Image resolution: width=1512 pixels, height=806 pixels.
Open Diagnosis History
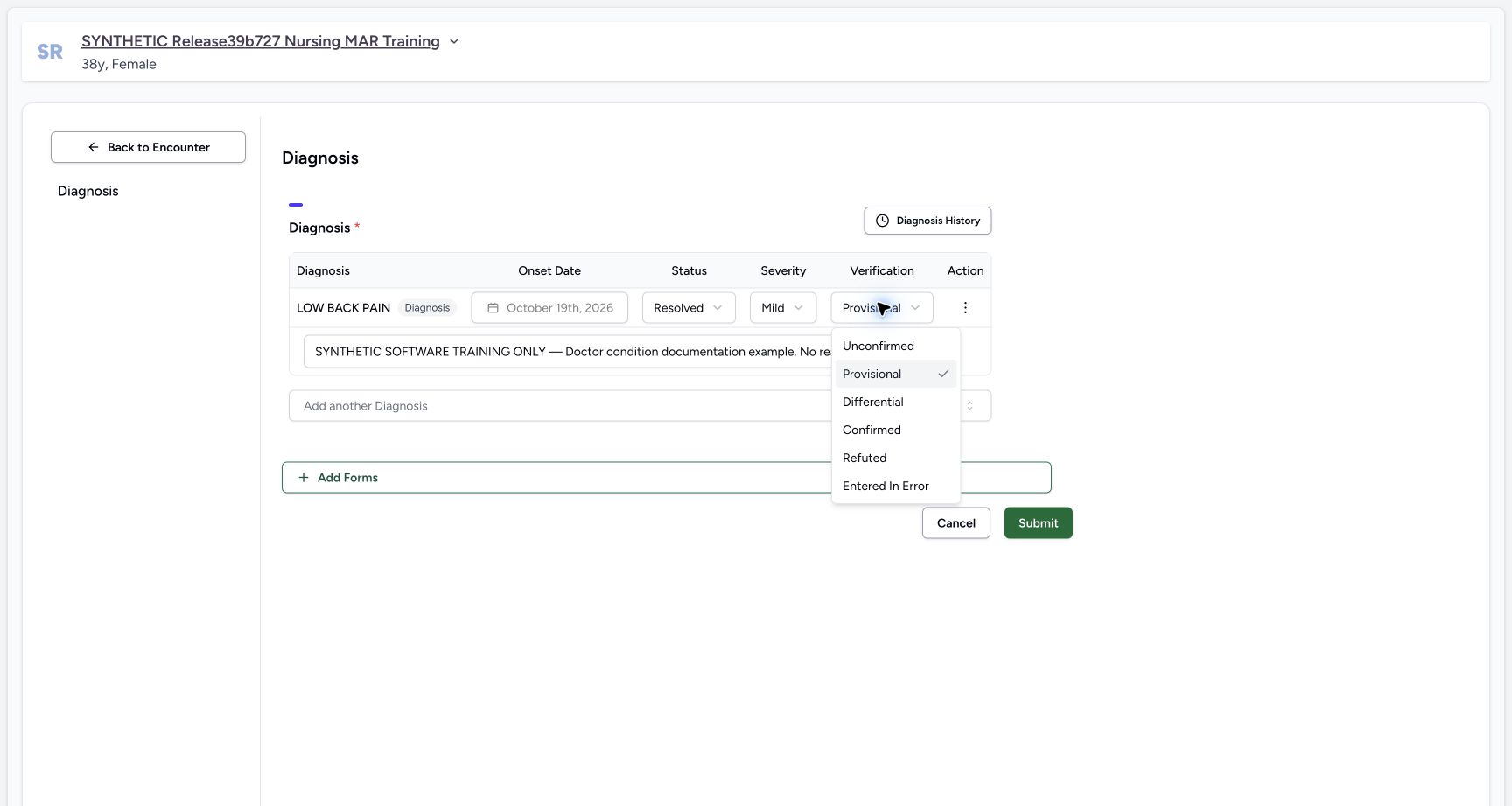point(927,221)
